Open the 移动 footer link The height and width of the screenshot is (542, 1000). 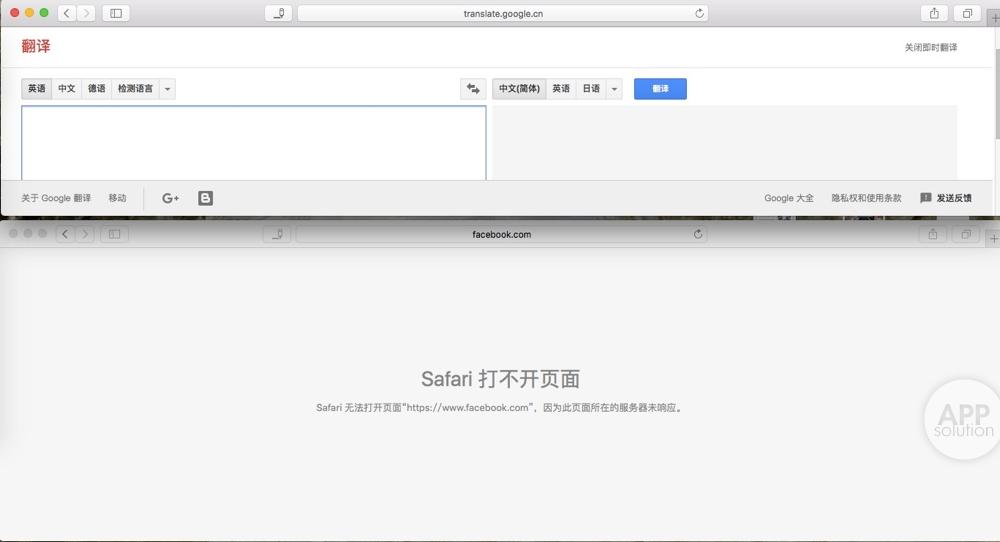[117, 198]
